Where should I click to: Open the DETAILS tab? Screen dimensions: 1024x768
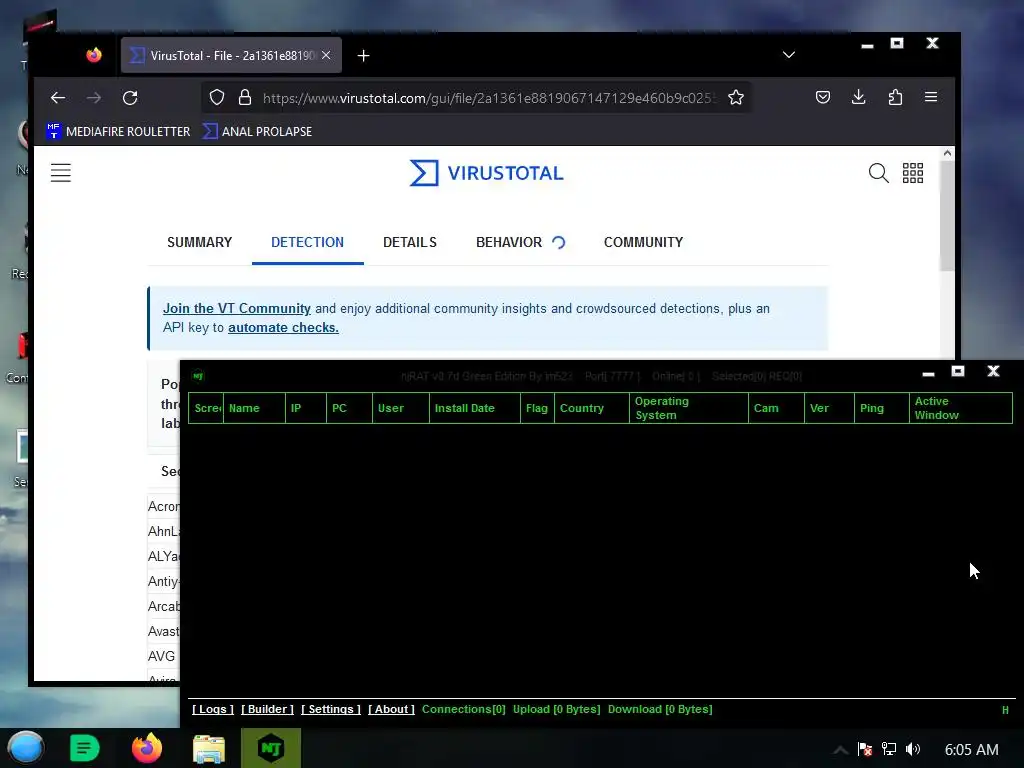pyautogui.click(x=410, y=242)
